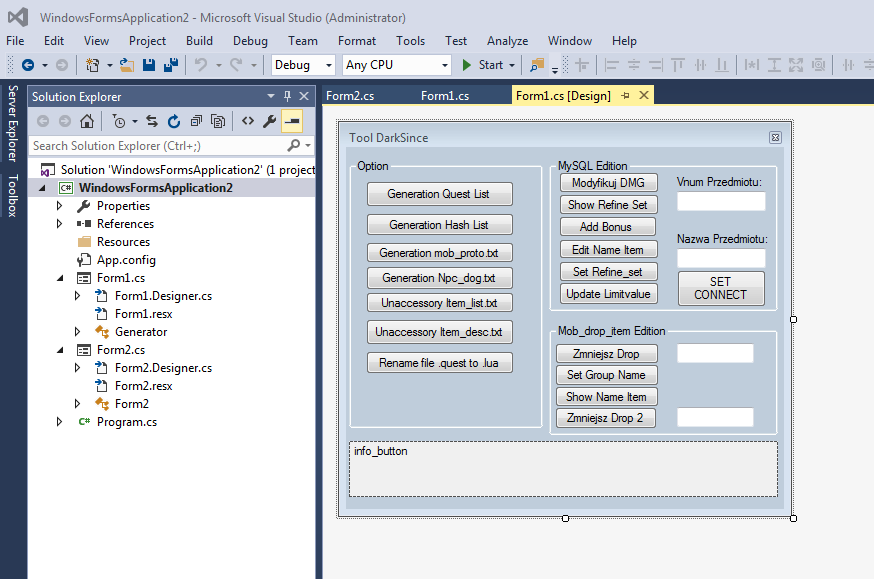Expand the Properties node
The height and width of the screenshot is (579, 874).
coord(60,206)
